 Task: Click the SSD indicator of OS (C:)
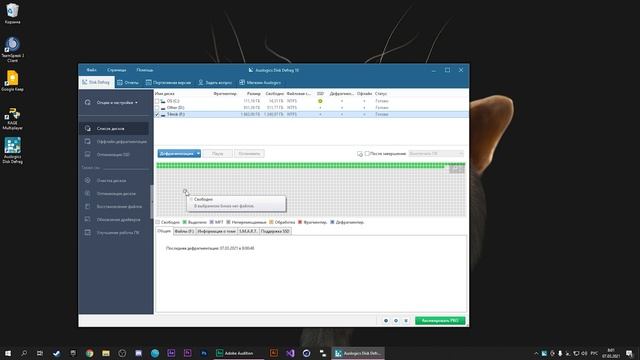[320, 101]
